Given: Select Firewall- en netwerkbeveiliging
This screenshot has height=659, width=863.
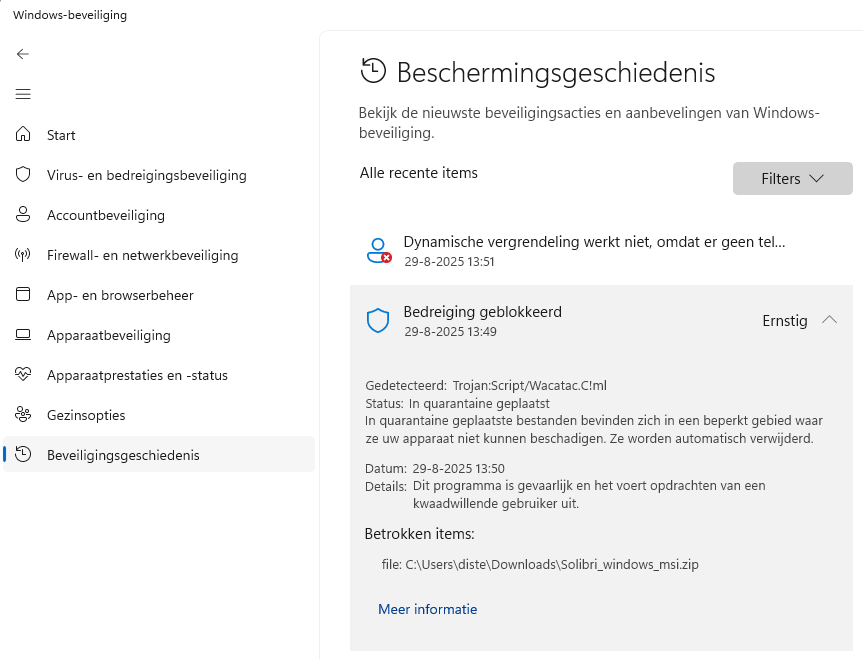Looking at the screenshot, I should (159, 255).
